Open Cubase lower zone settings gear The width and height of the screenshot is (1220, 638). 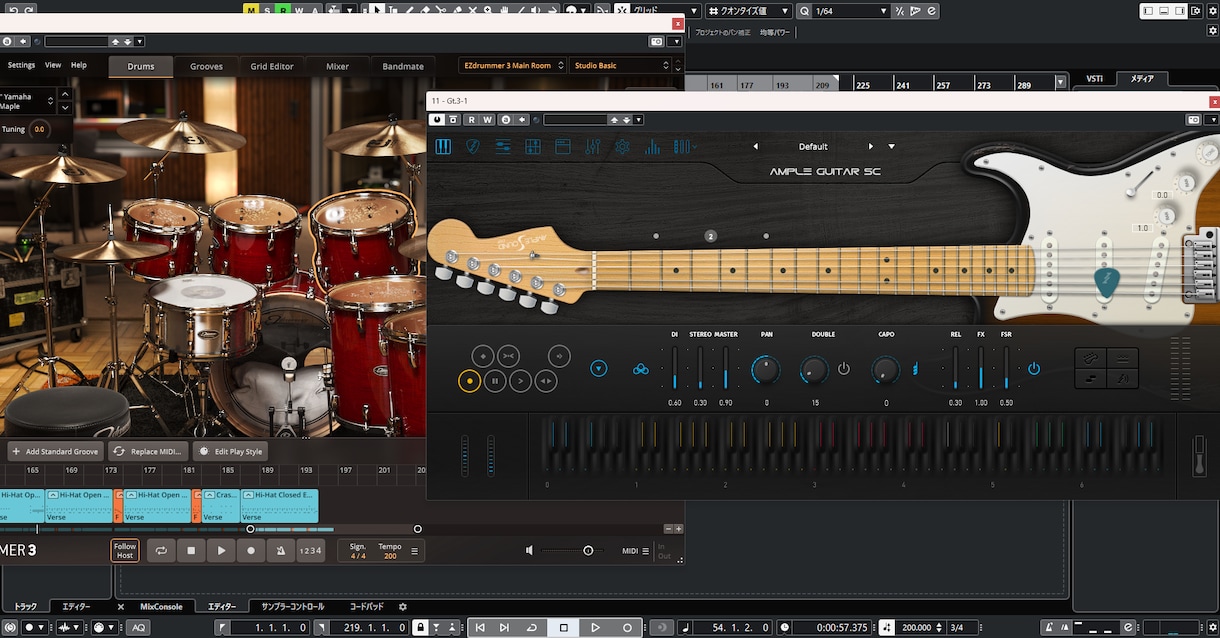[x=403, y=606]
